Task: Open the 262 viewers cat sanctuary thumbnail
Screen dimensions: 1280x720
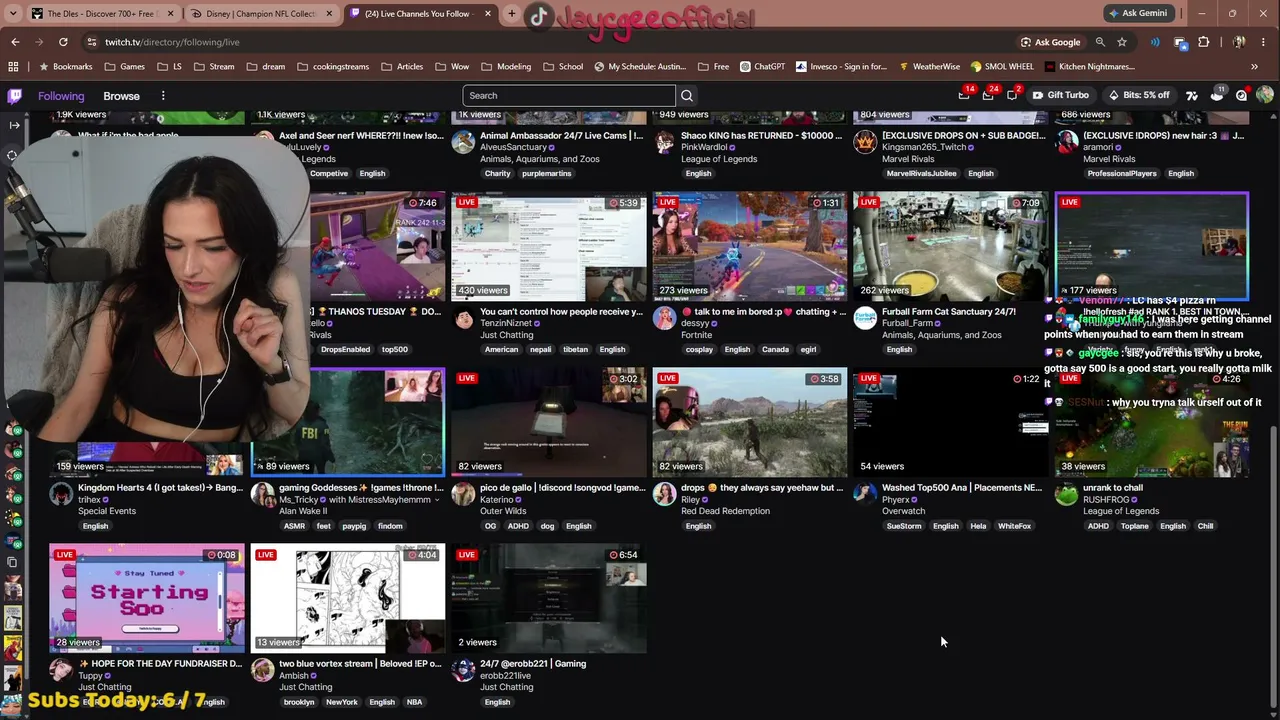Action: click(x=951, y=246)
